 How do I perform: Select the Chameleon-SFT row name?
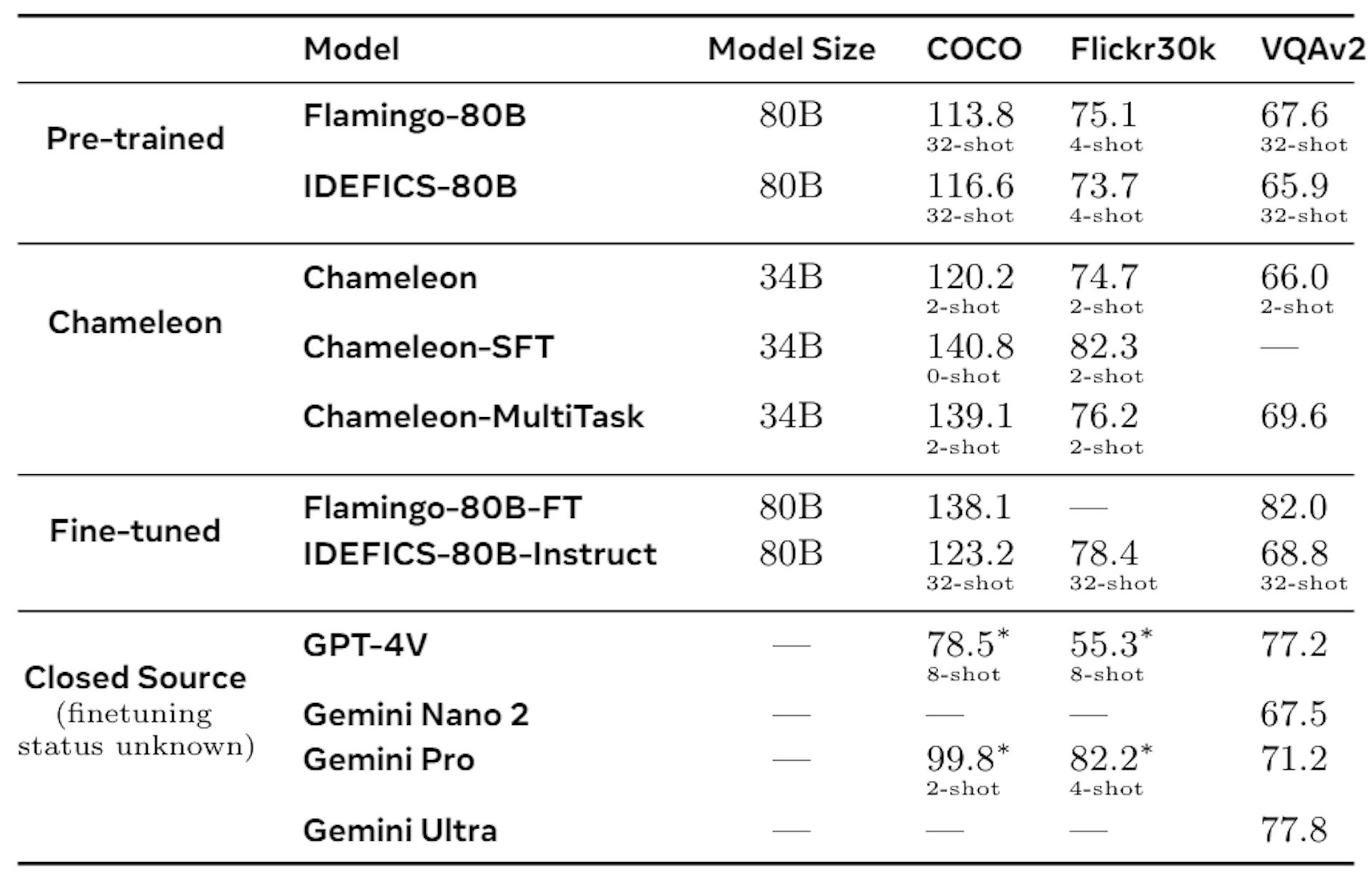[428, 347]
